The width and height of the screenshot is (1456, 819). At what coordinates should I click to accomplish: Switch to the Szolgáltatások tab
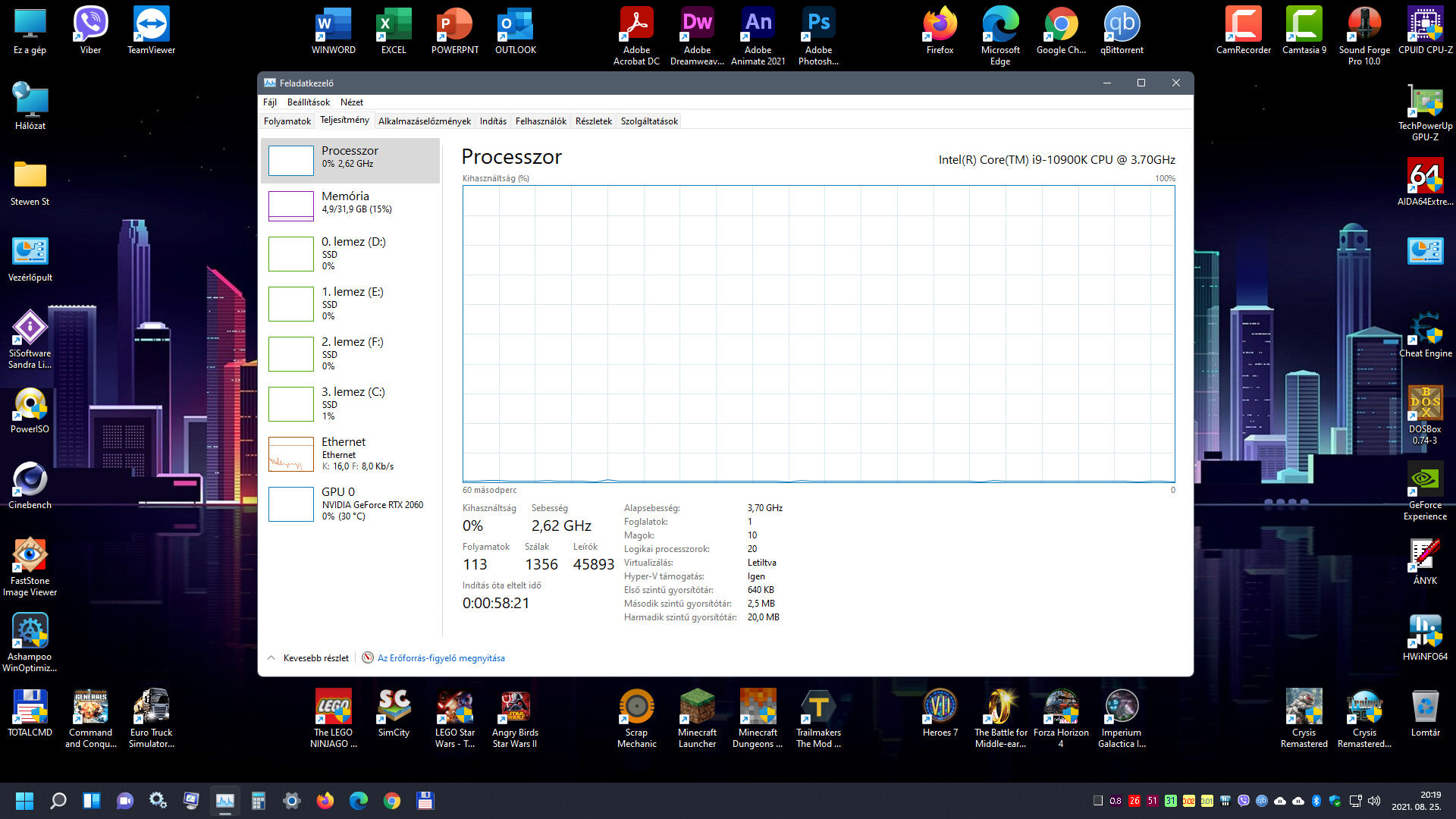point(649,121)
